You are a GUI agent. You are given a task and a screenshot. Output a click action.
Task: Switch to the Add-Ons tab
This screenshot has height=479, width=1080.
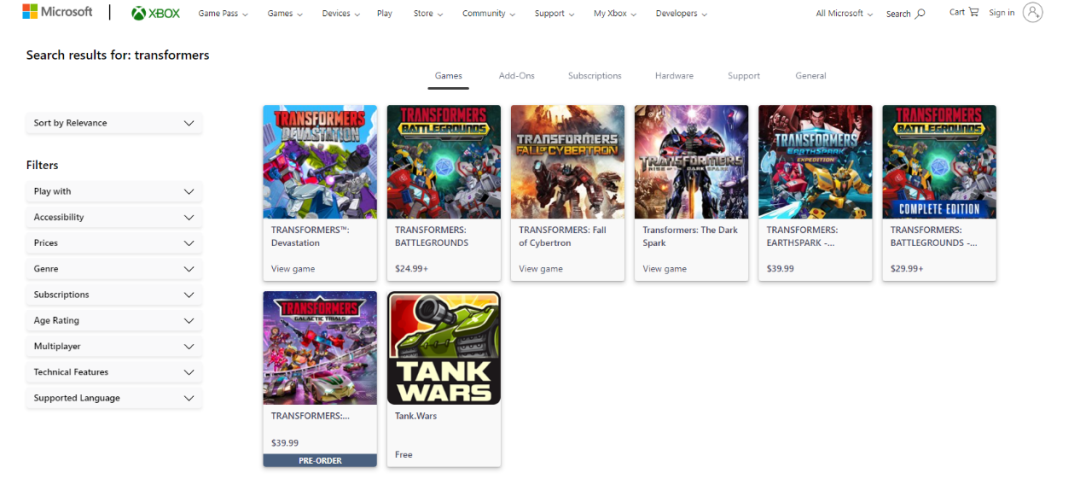click(x=517, y=76)
